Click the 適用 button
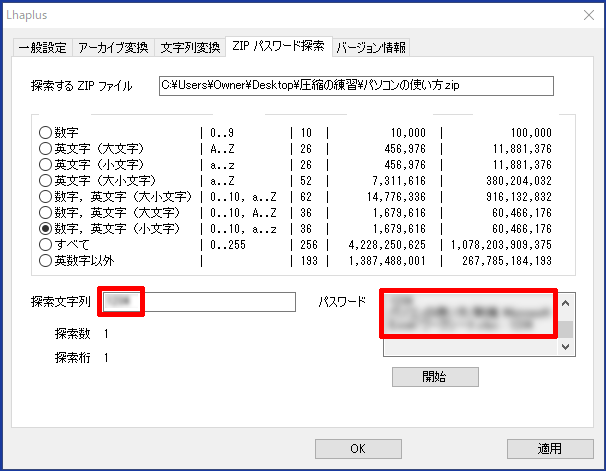The height and width of the screenshot is (471, 606). [550, 449]
